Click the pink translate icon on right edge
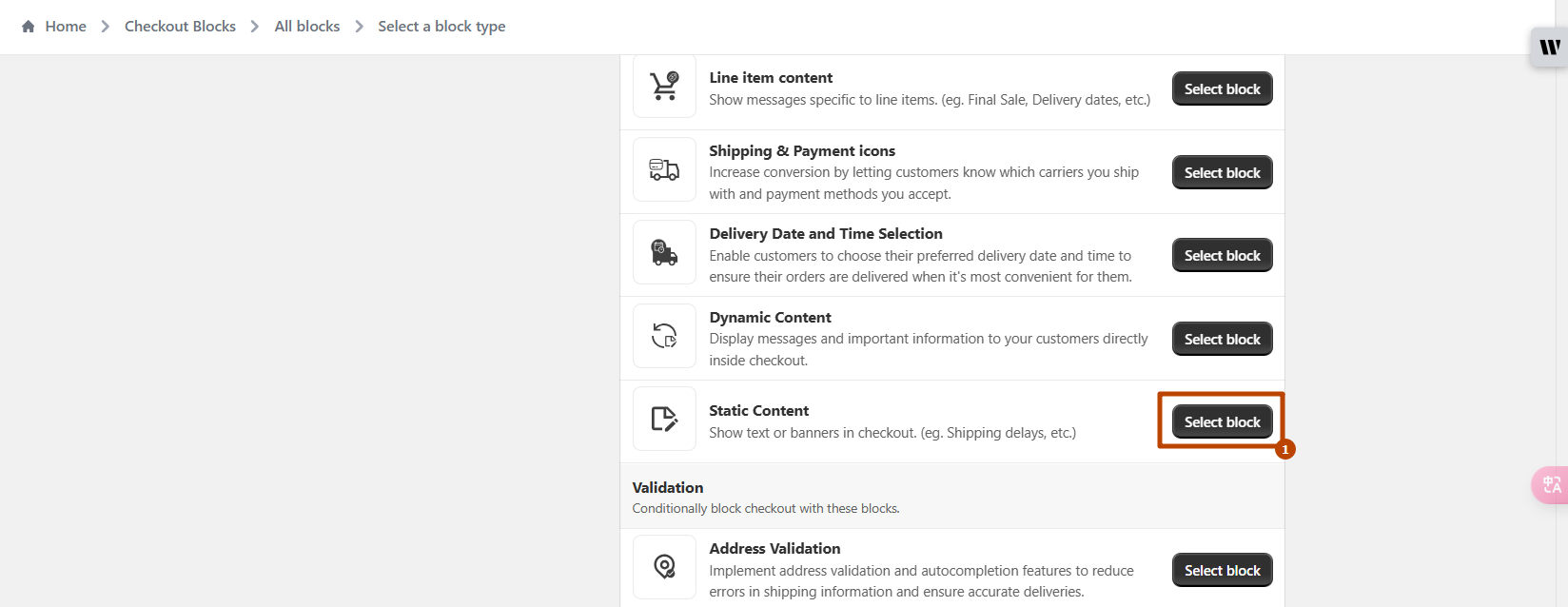This screenshot has height=607, width=1568. coord(1551,485)
